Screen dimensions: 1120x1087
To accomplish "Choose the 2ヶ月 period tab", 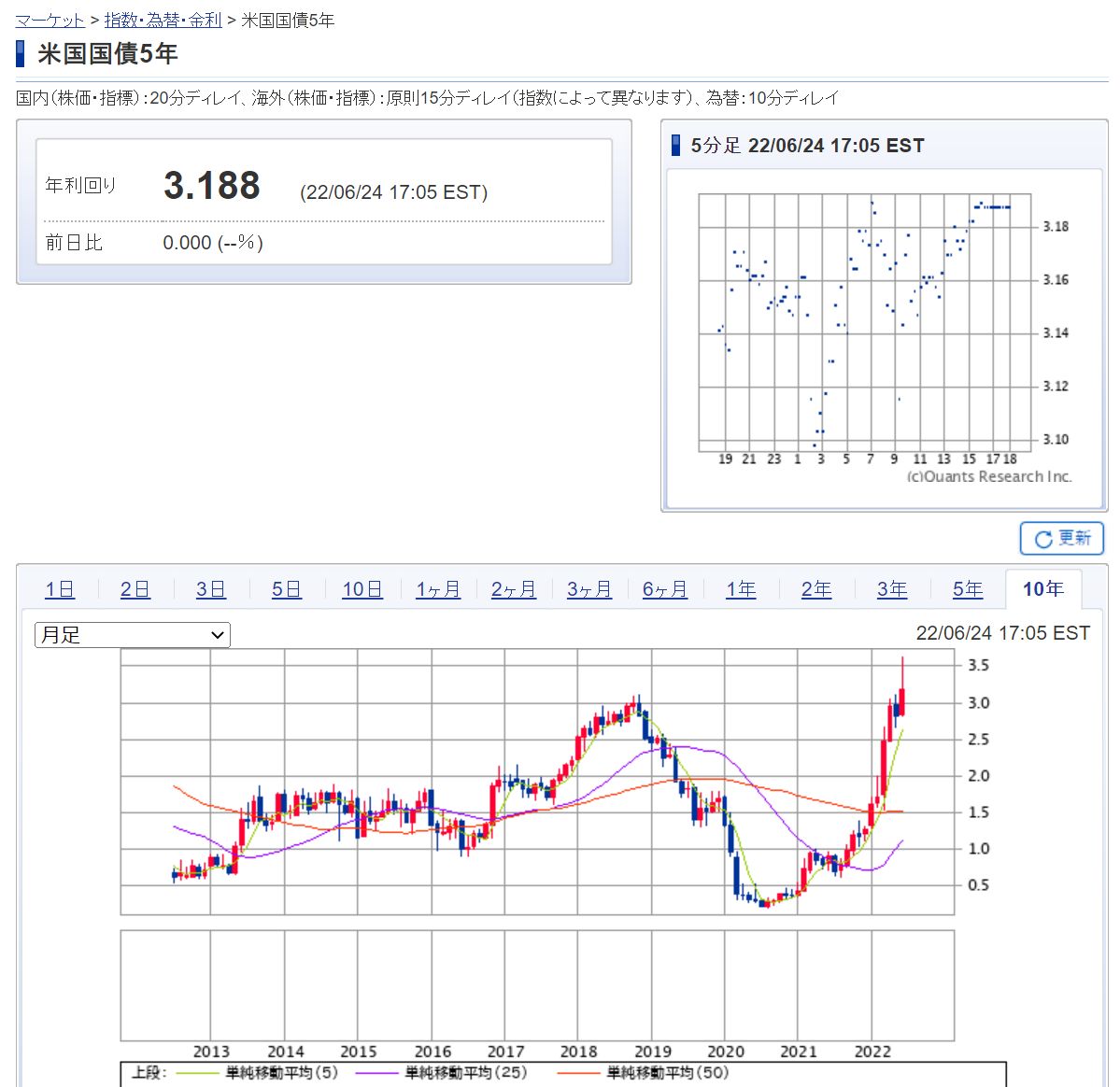I will [x=514, y=589].
